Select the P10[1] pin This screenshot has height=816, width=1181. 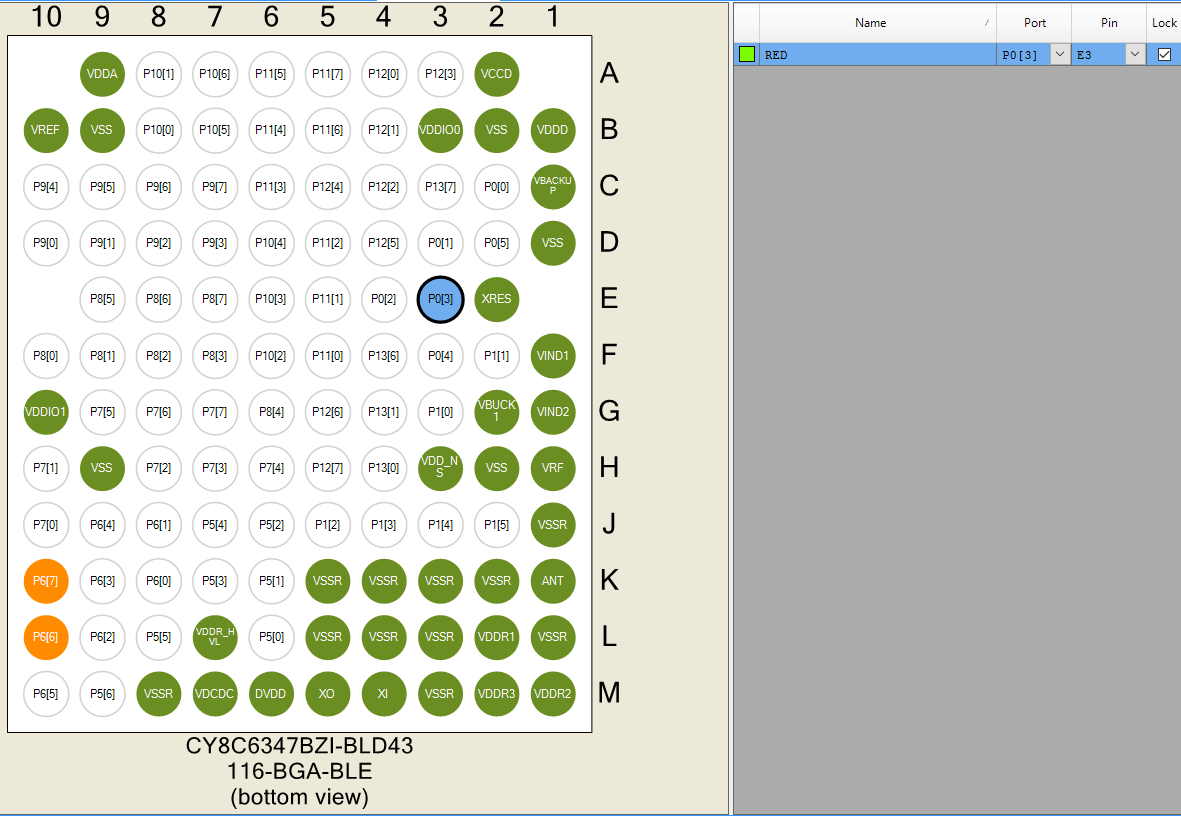(x=158, y=74)
